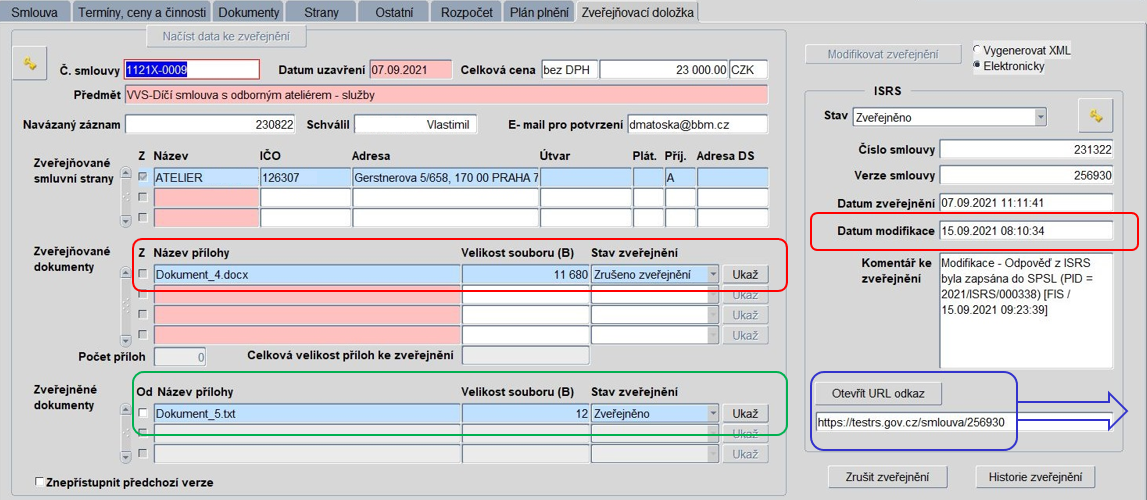Click the Verze smlouvy field 256930
The height and width of the screenshot is (500, 1147).
pos(1026,175)
